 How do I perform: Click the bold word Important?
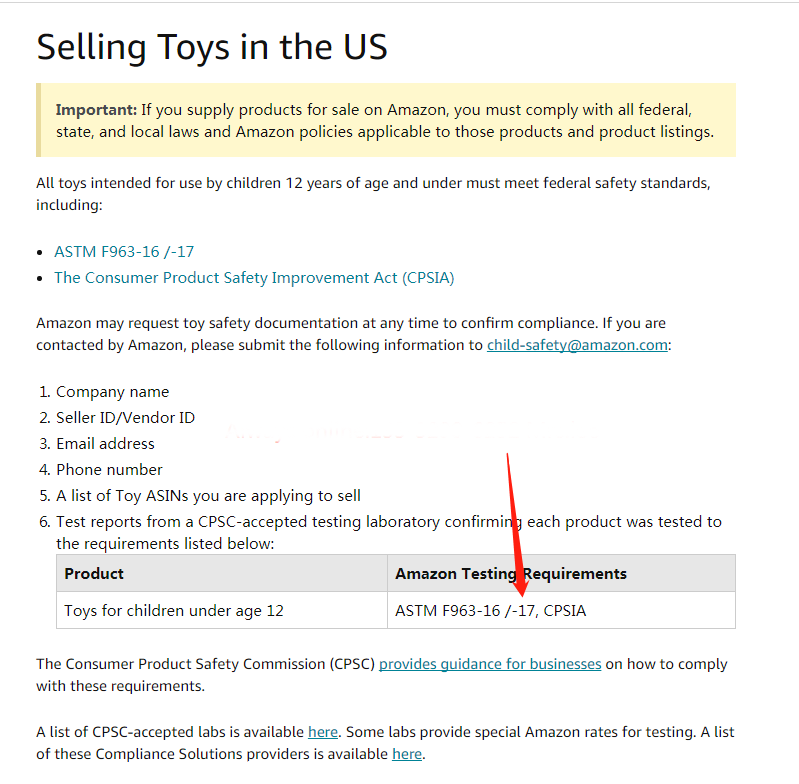coord(96,110)
